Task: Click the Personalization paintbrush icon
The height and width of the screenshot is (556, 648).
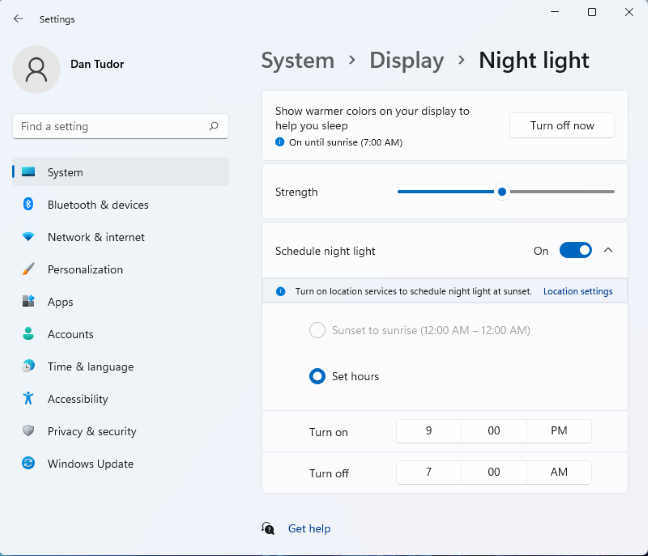Action: click(28, 269)
